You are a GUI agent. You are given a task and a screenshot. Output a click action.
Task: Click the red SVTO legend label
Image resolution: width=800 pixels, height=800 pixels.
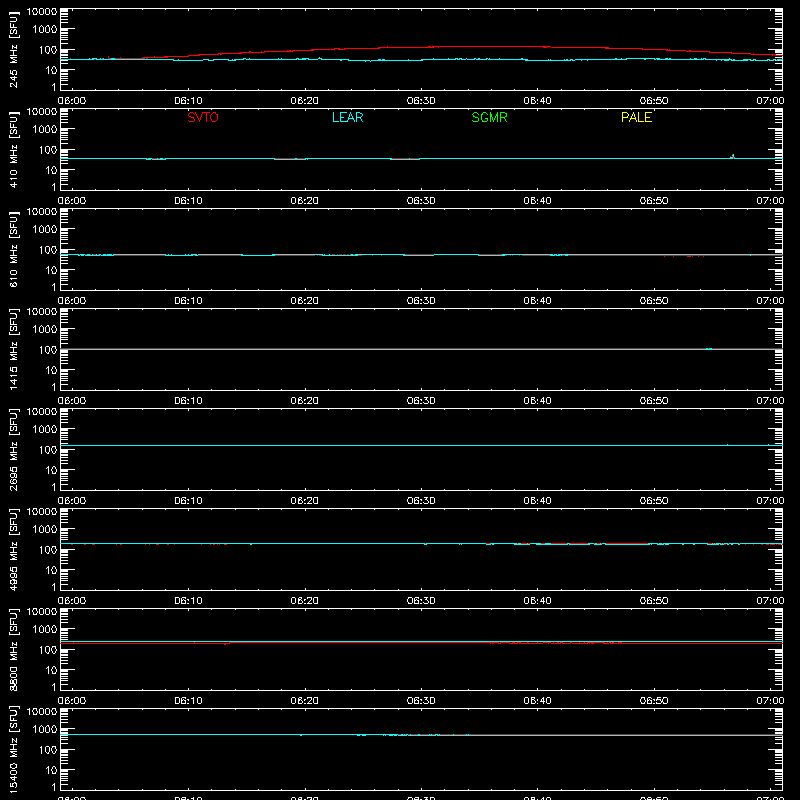coord(203,117)
